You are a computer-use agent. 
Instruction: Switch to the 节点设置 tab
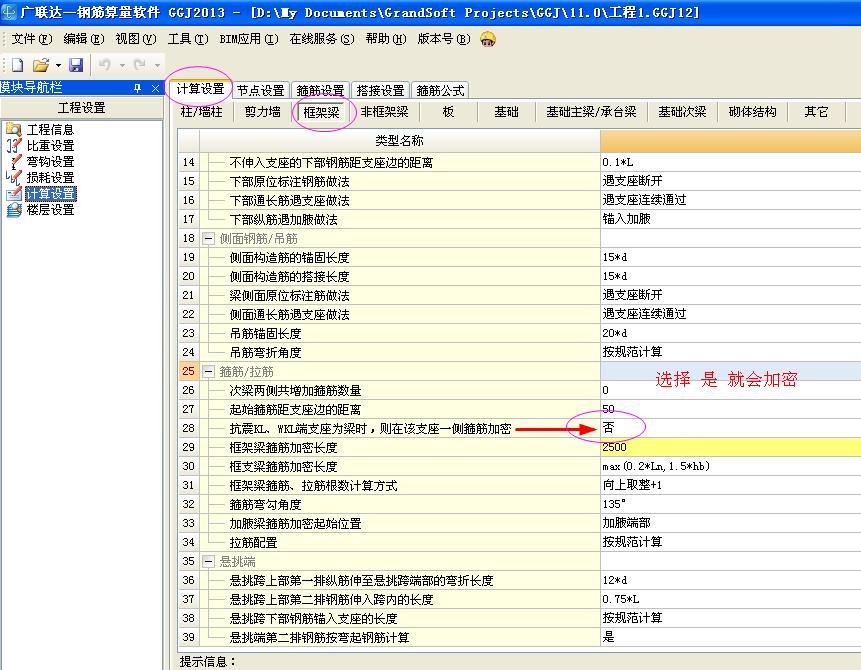260,90
